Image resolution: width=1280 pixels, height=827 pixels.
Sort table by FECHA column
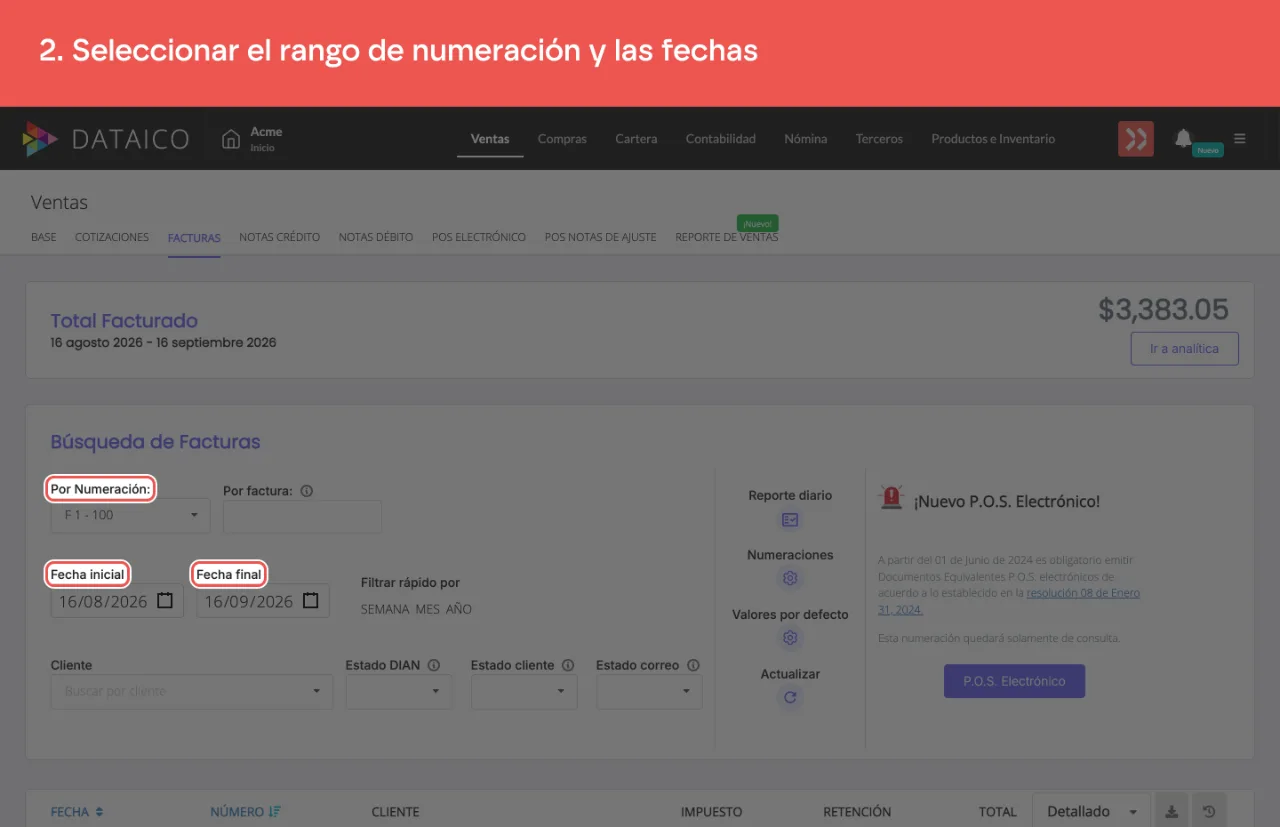(77, 812)
